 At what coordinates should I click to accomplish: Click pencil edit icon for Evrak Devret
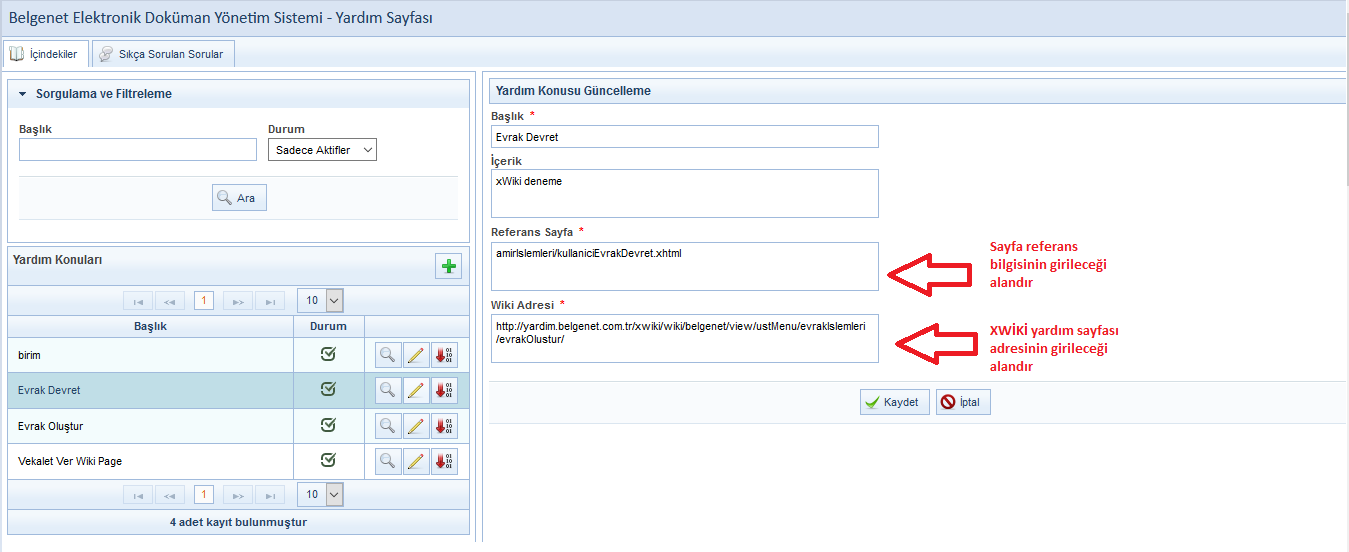(416, 390)
